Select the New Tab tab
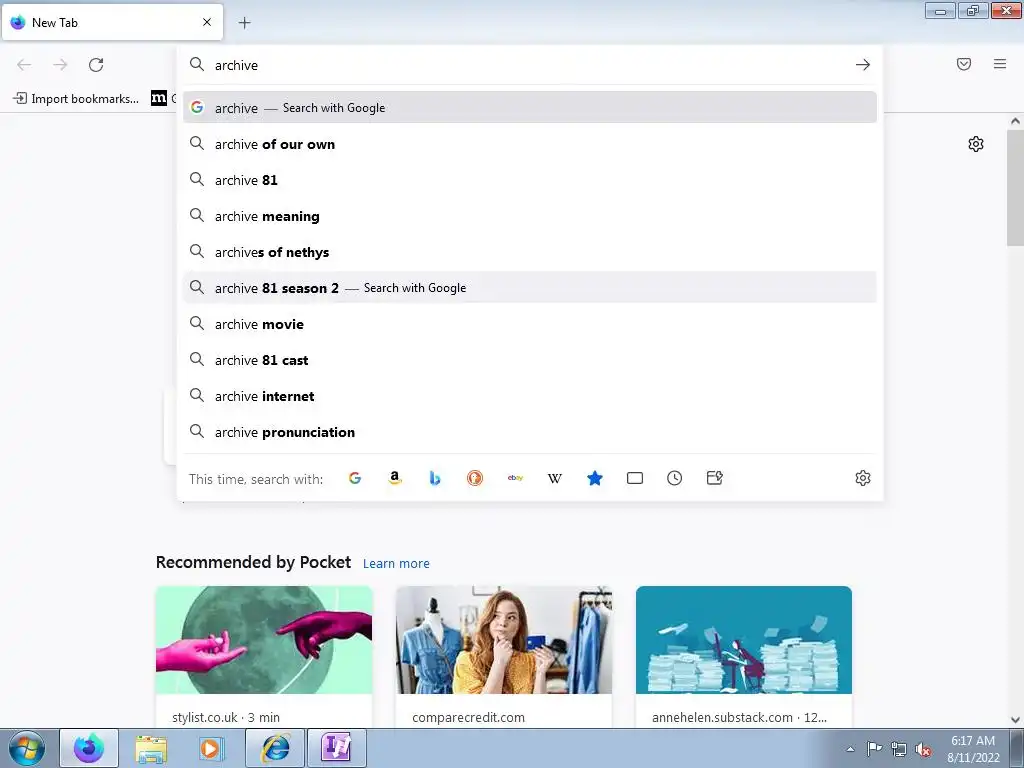This screenshot has width=1024, height=768. tap(112, 22)
